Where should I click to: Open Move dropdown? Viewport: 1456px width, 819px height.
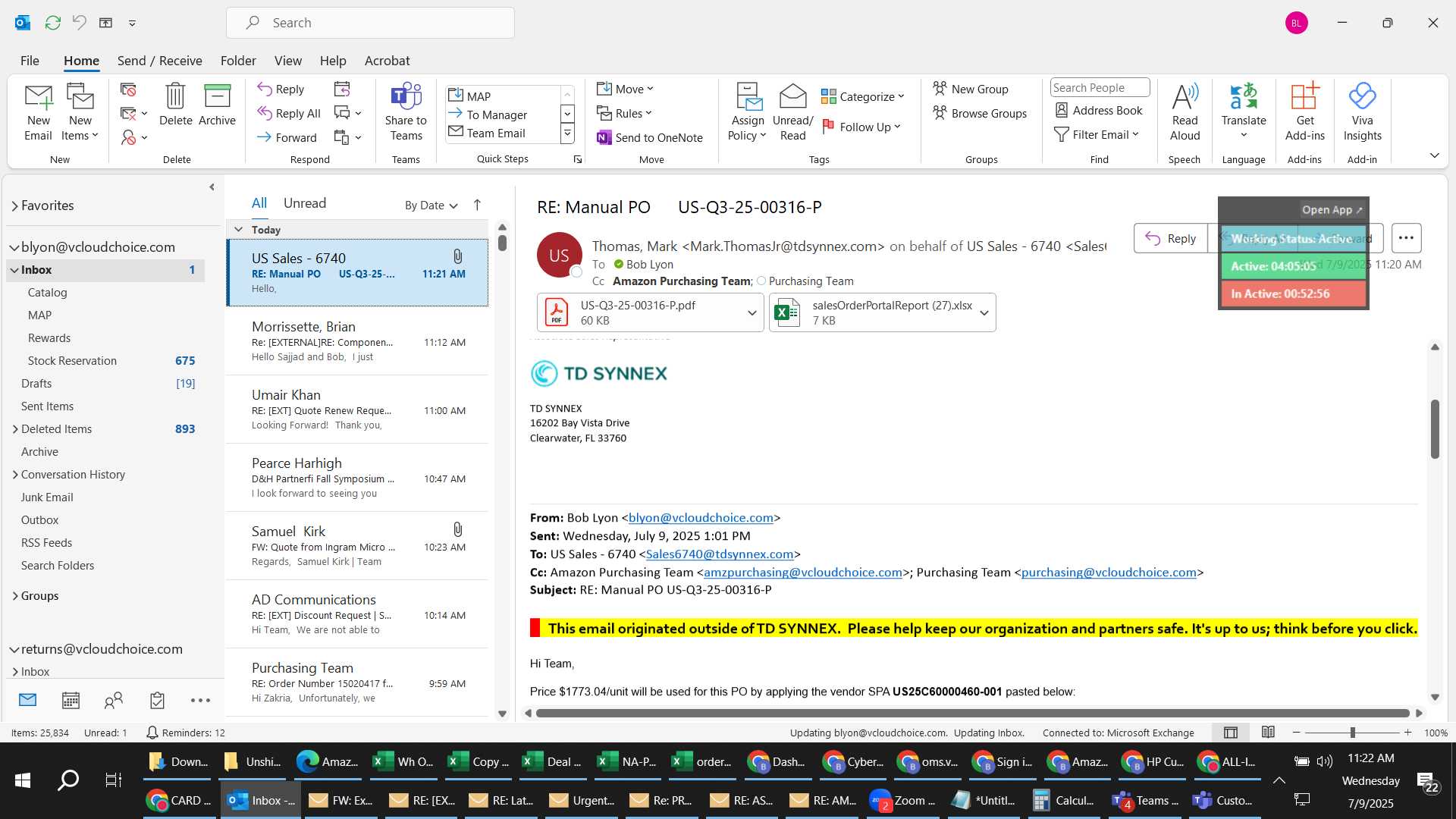point(625,89)
